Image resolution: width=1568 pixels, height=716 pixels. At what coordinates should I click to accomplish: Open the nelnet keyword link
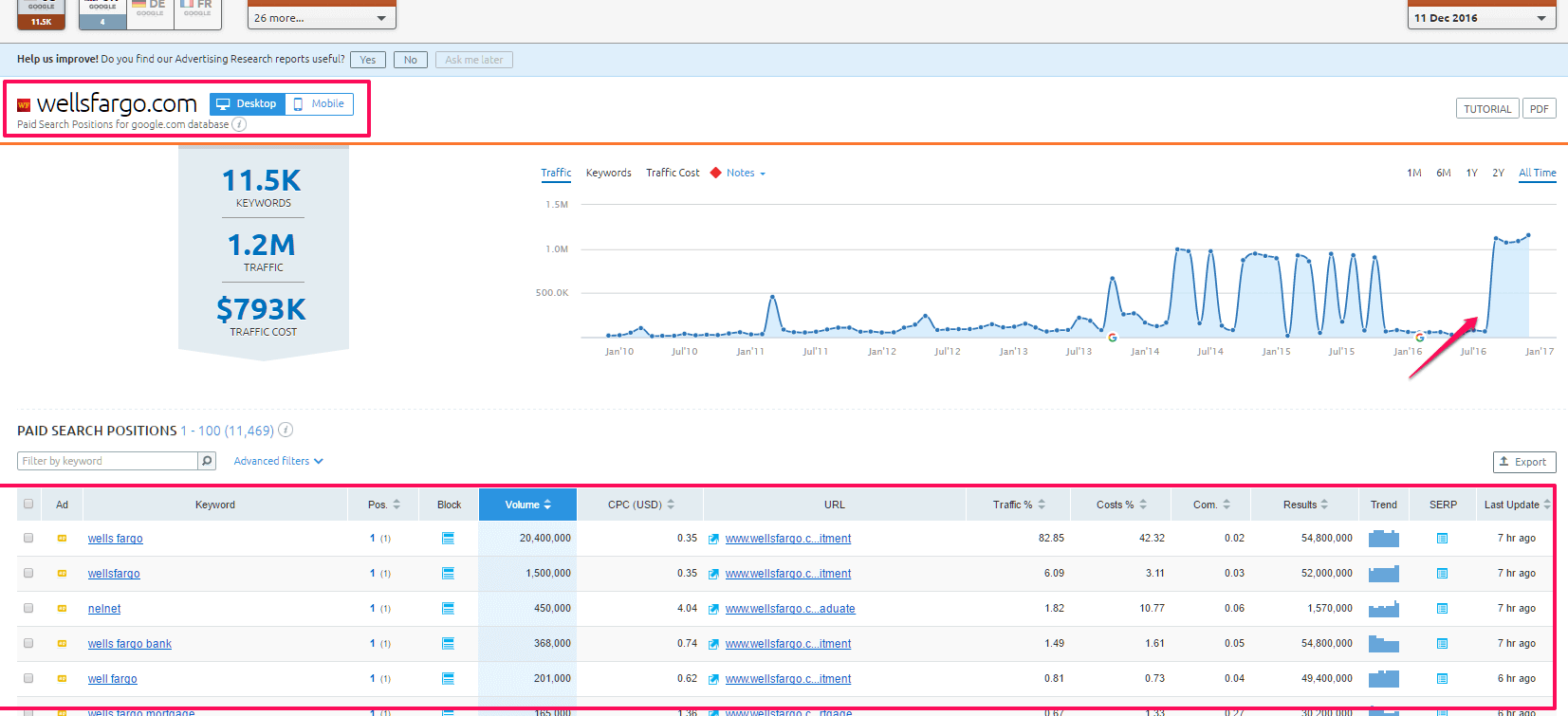(104, 609)
